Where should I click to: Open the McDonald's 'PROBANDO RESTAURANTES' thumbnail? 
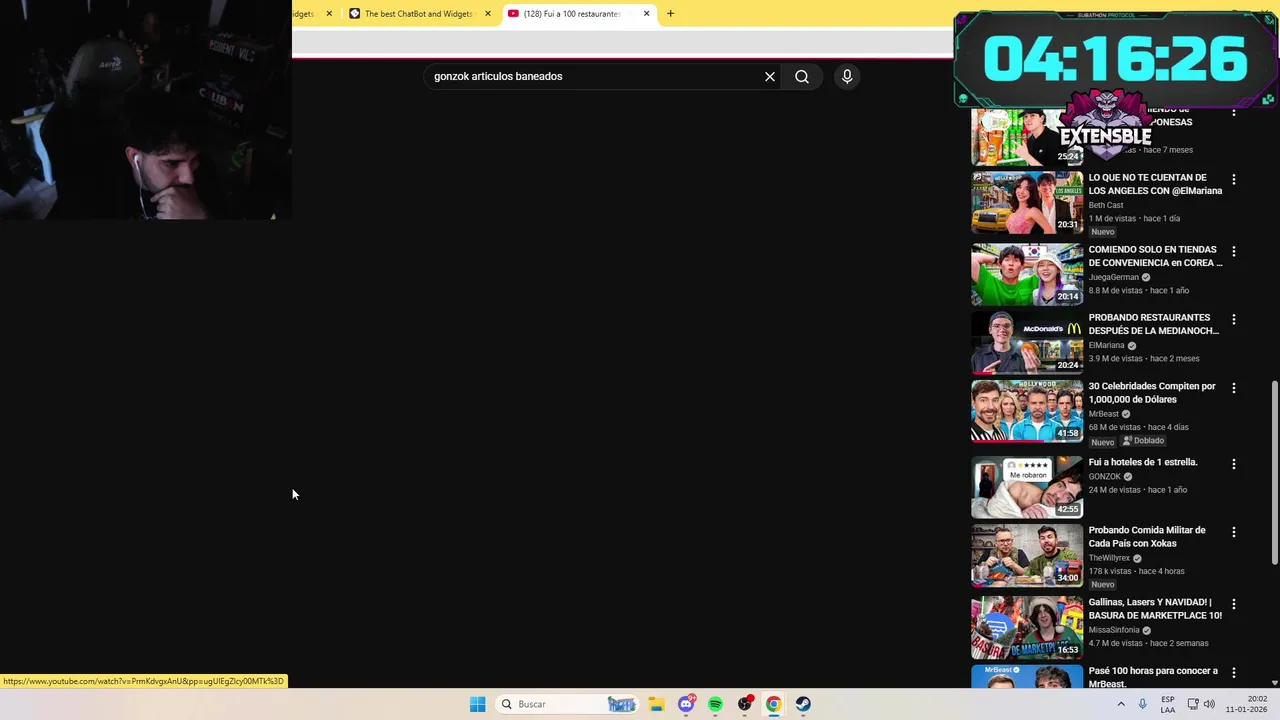[1027, 342]
